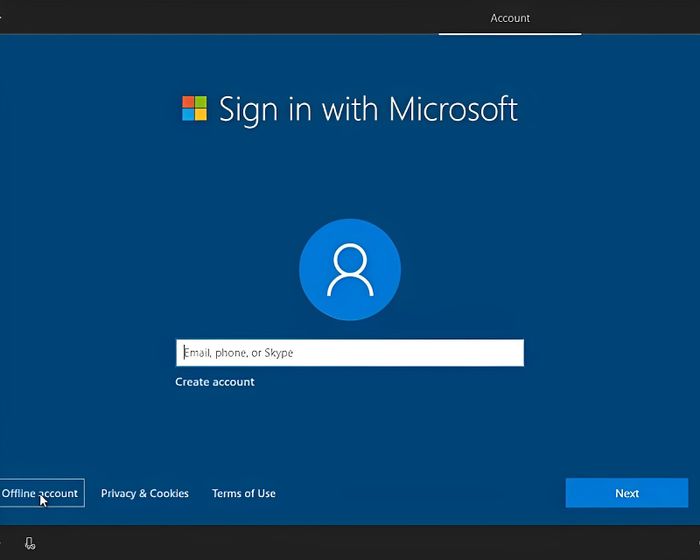The height and width of the screenshot is (560, 700).
Task: Select the Account tab at top
Action: 510,18
